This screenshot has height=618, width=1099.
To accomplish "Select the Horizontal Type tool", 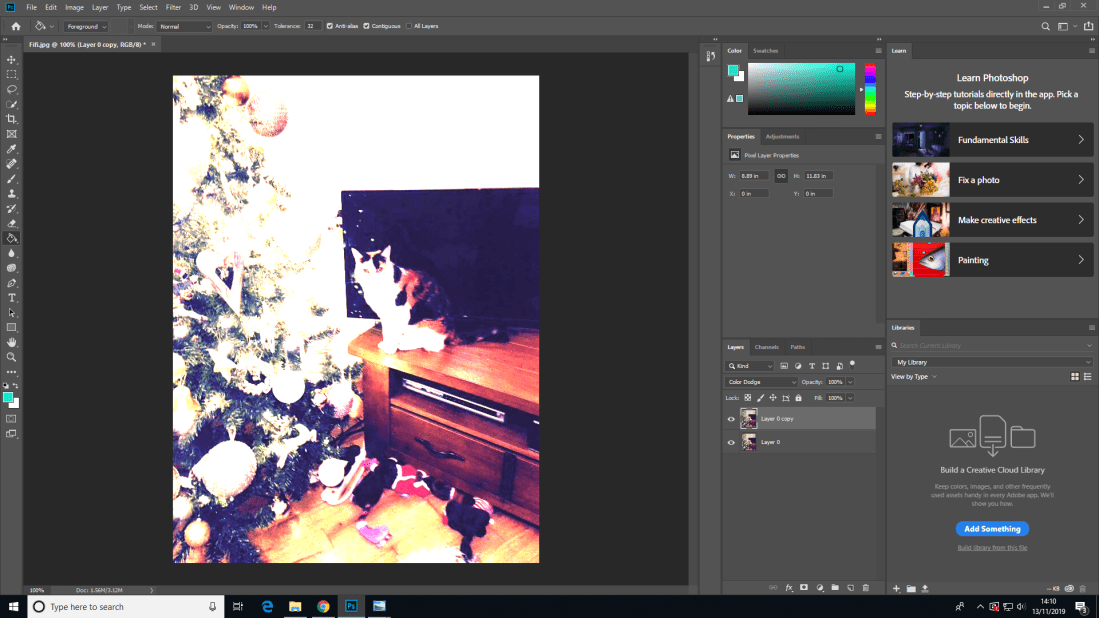I will tap(12, 298).
